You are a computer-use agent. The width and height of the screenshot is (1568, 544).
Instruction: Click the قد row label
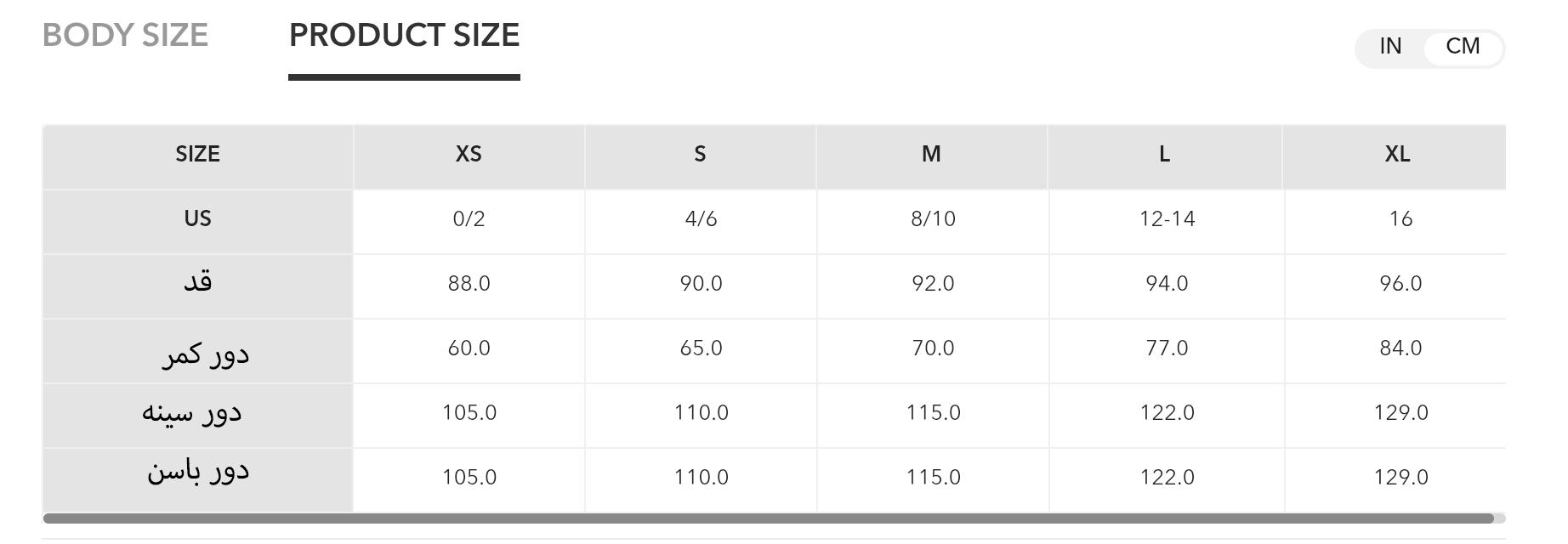[197, 283]
